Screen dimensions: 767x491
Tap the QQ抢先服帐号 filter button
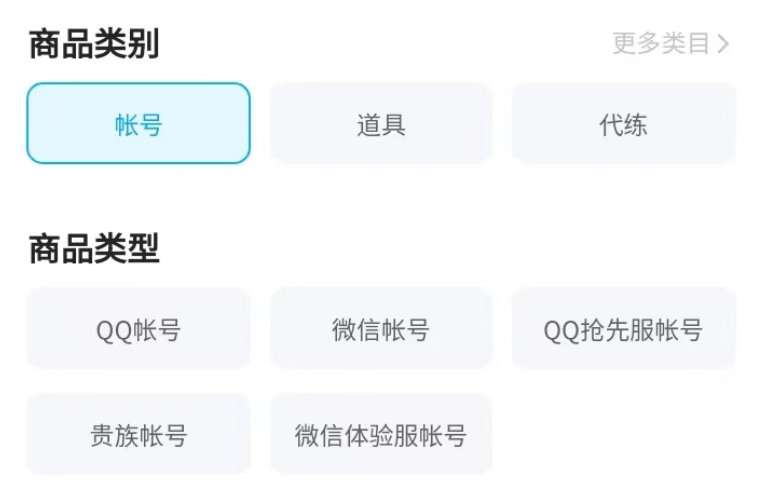[623, 329]
